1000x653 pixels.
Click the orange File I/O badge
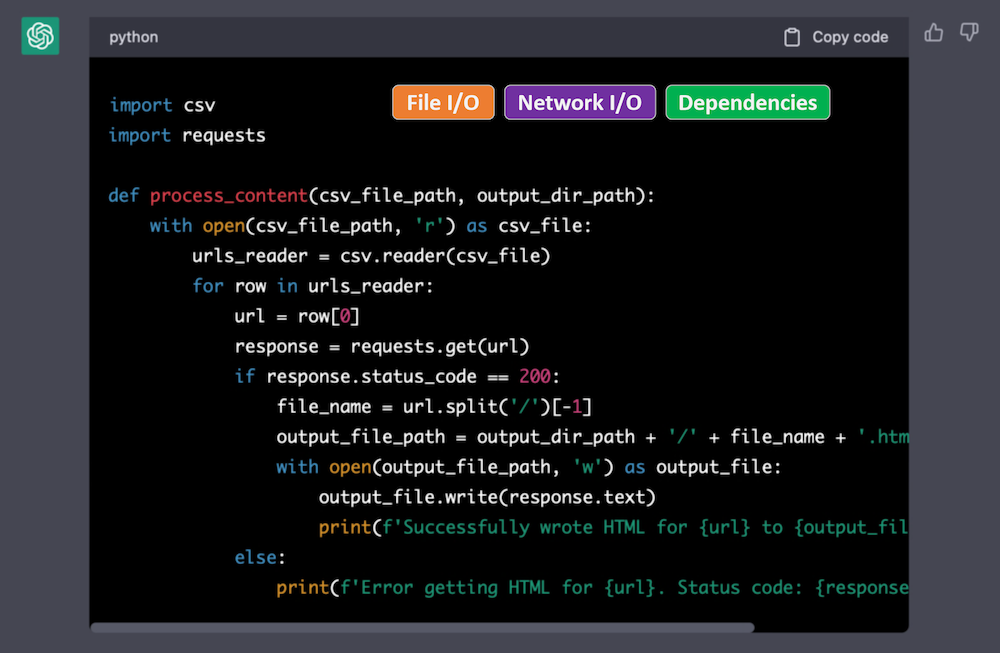(x=443, y=101)
